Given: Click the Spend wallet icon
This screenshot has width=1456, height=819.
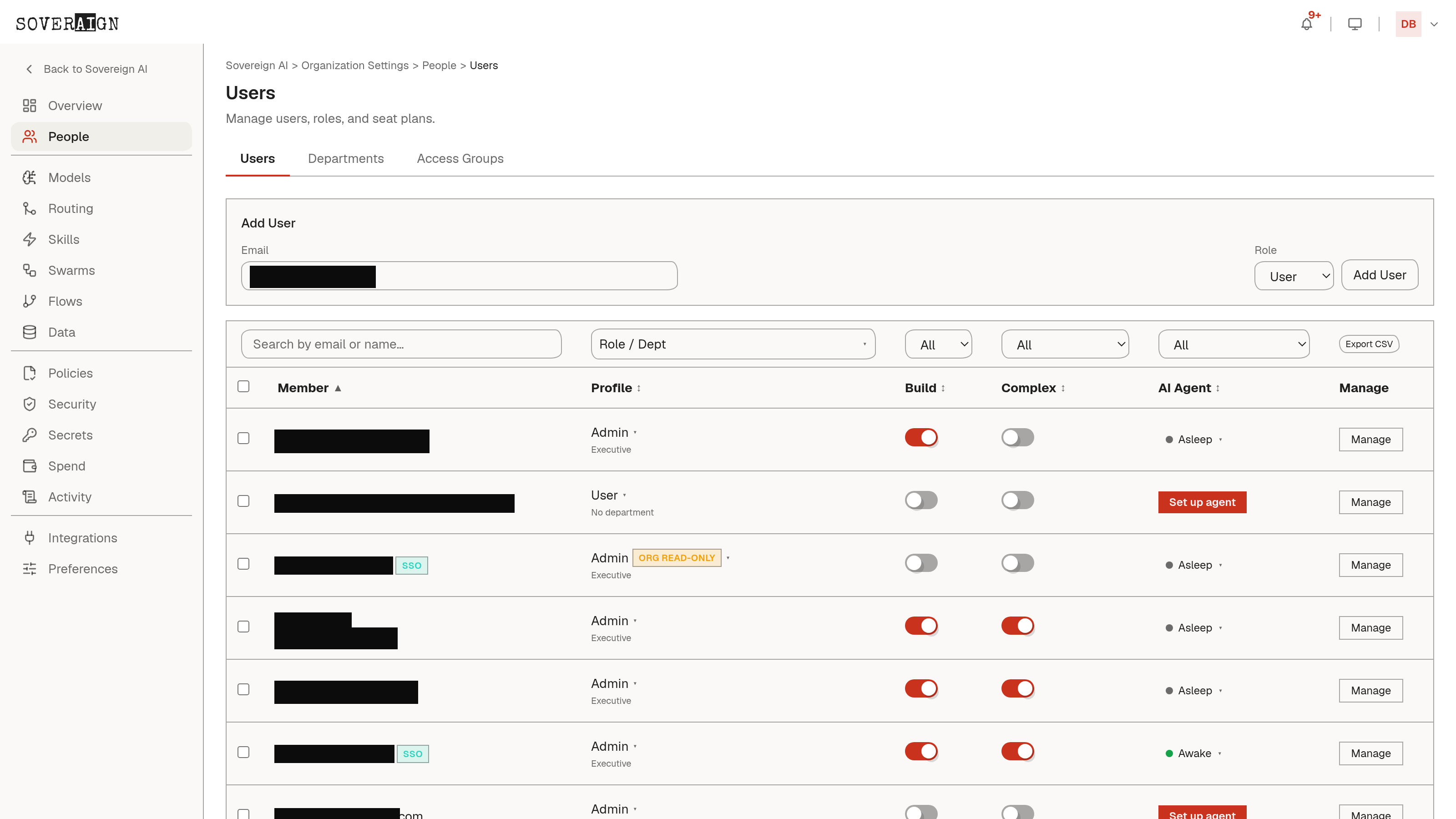Looking at the screenshot, I should tap(30, 466).
